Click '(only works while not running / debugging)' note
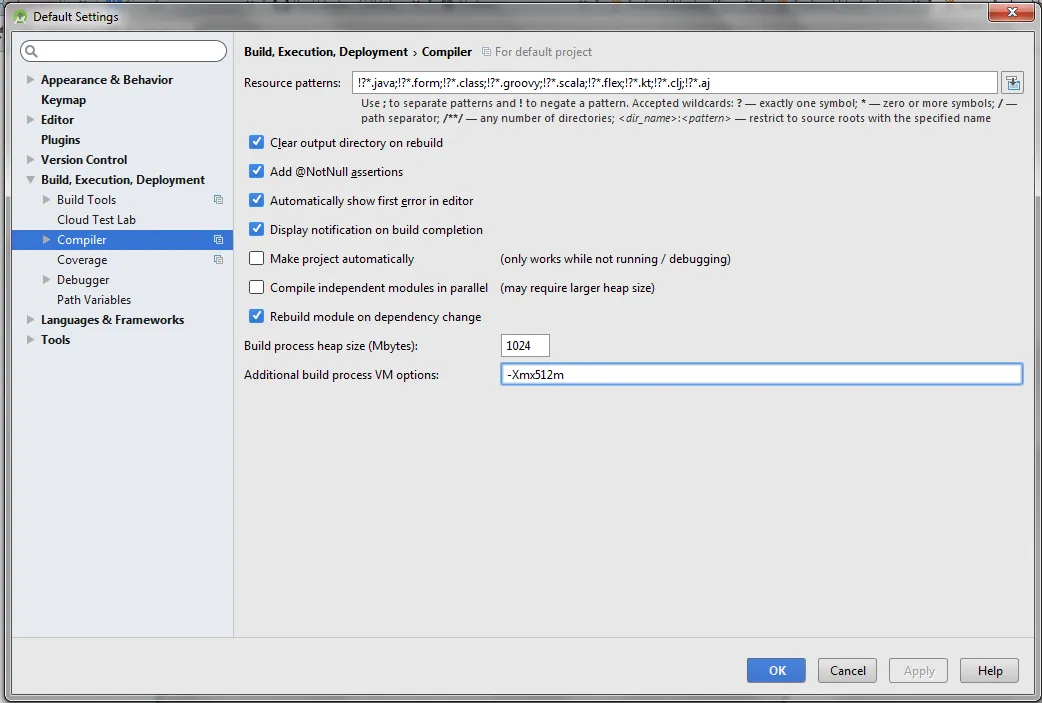The height and width of the screenshot is (703, 1042). click(615, 258)
